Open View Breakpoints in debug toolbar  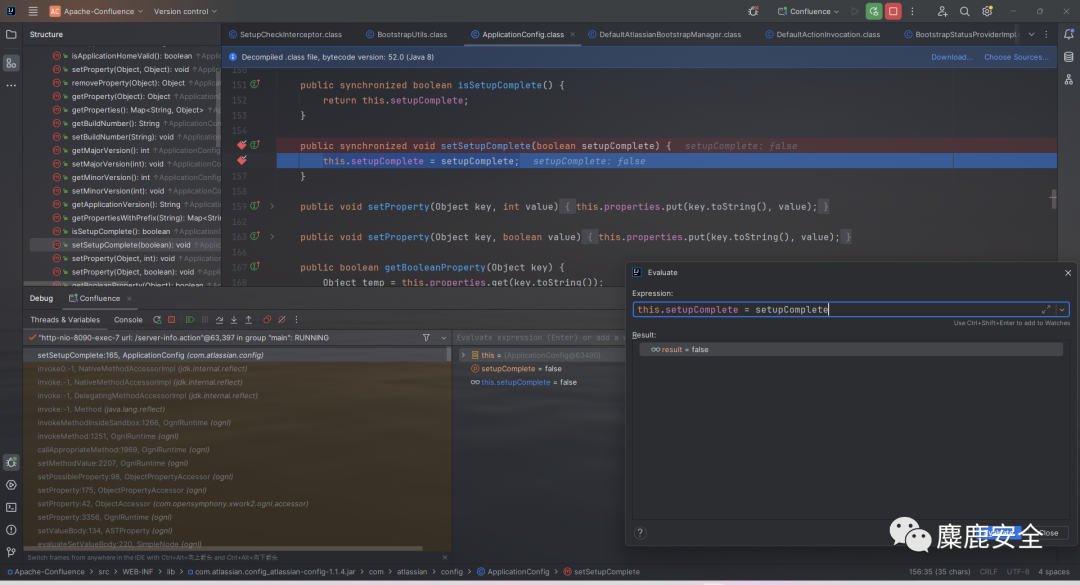267,320
